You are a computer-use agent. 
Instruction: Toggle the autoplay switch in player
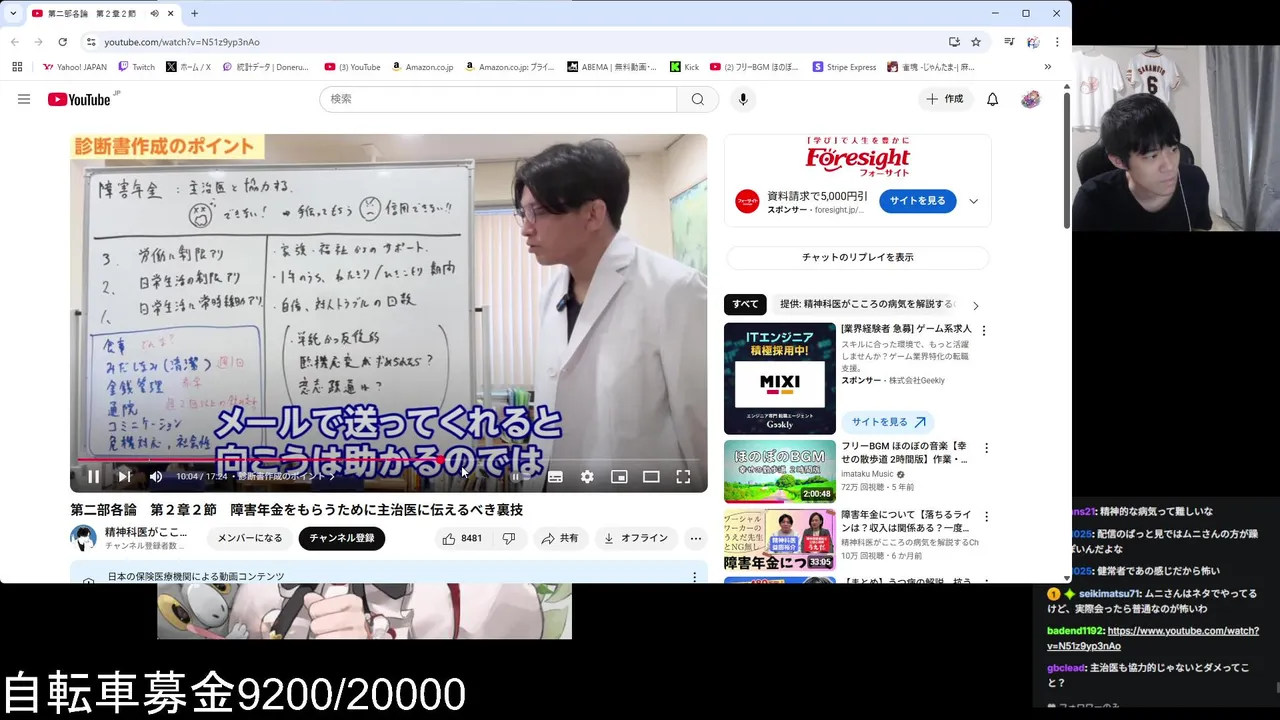click(520, 477)
